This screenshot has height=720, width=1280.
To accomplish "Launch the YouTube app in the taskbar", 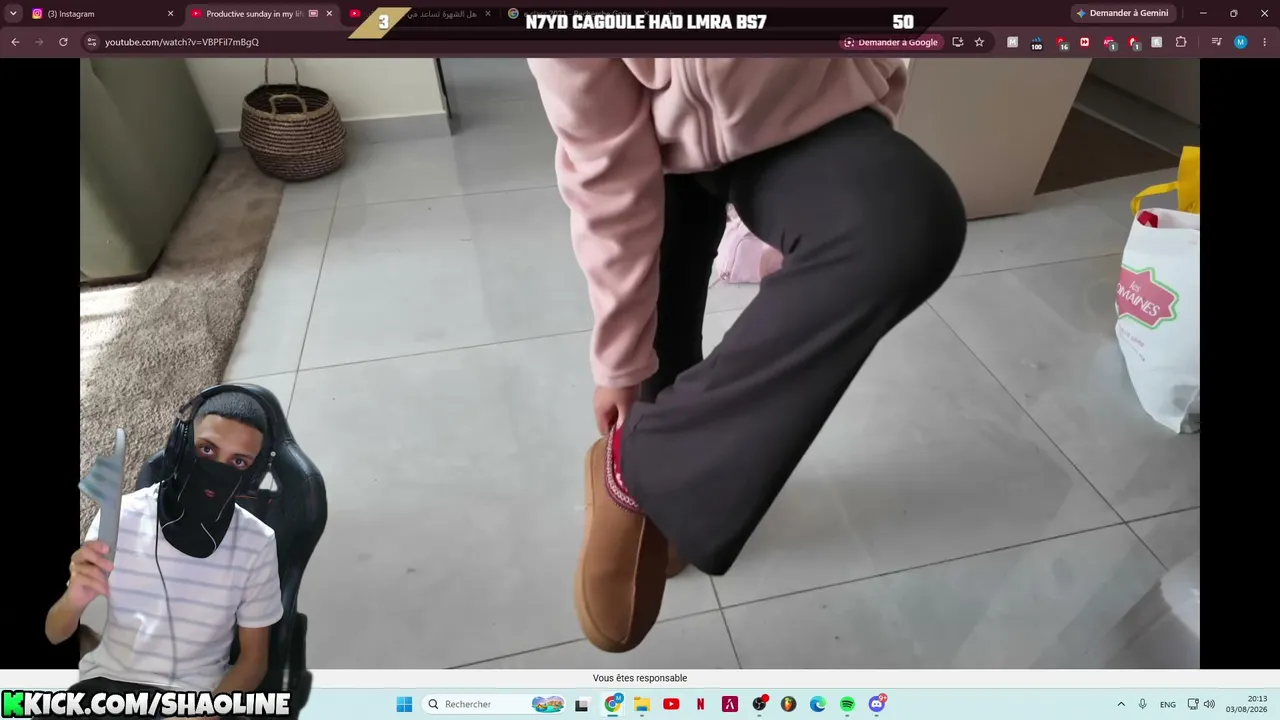I will (671, 704).
